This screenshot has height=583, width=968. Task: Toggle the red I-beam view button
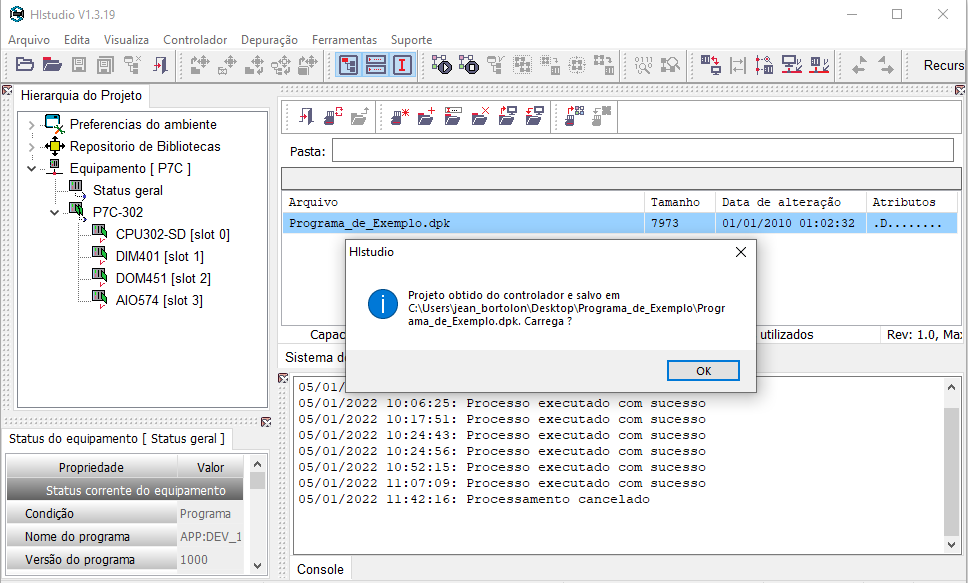coord(403,64)
